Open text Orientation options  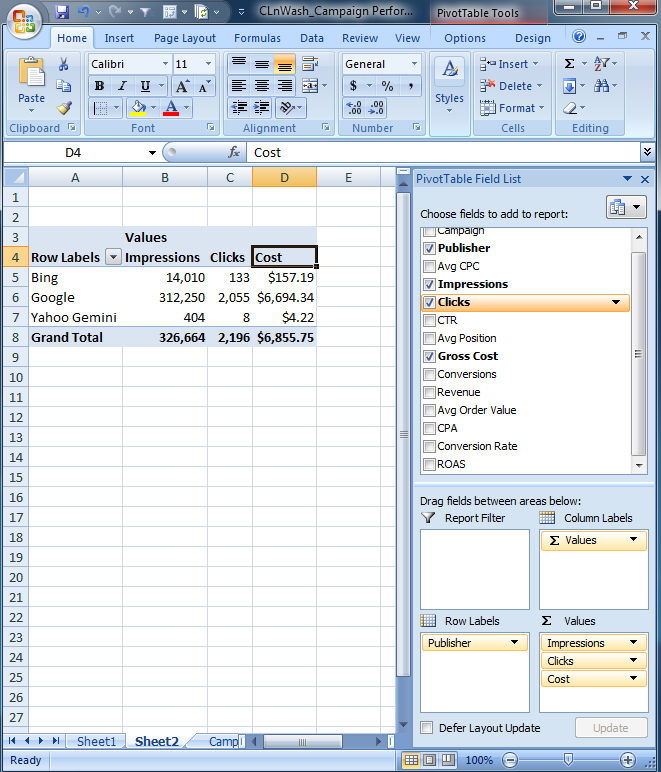click(x=291, y=108)
